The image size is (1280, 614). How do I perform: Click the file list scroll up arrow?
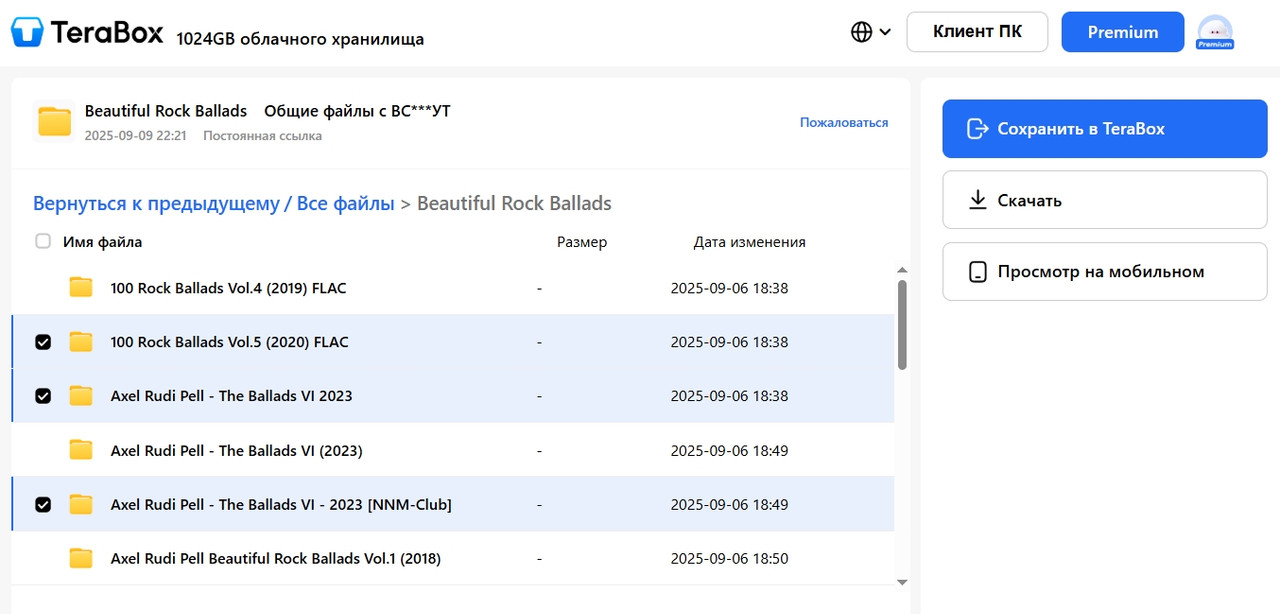pyautogui.click(x=902, y=270)
